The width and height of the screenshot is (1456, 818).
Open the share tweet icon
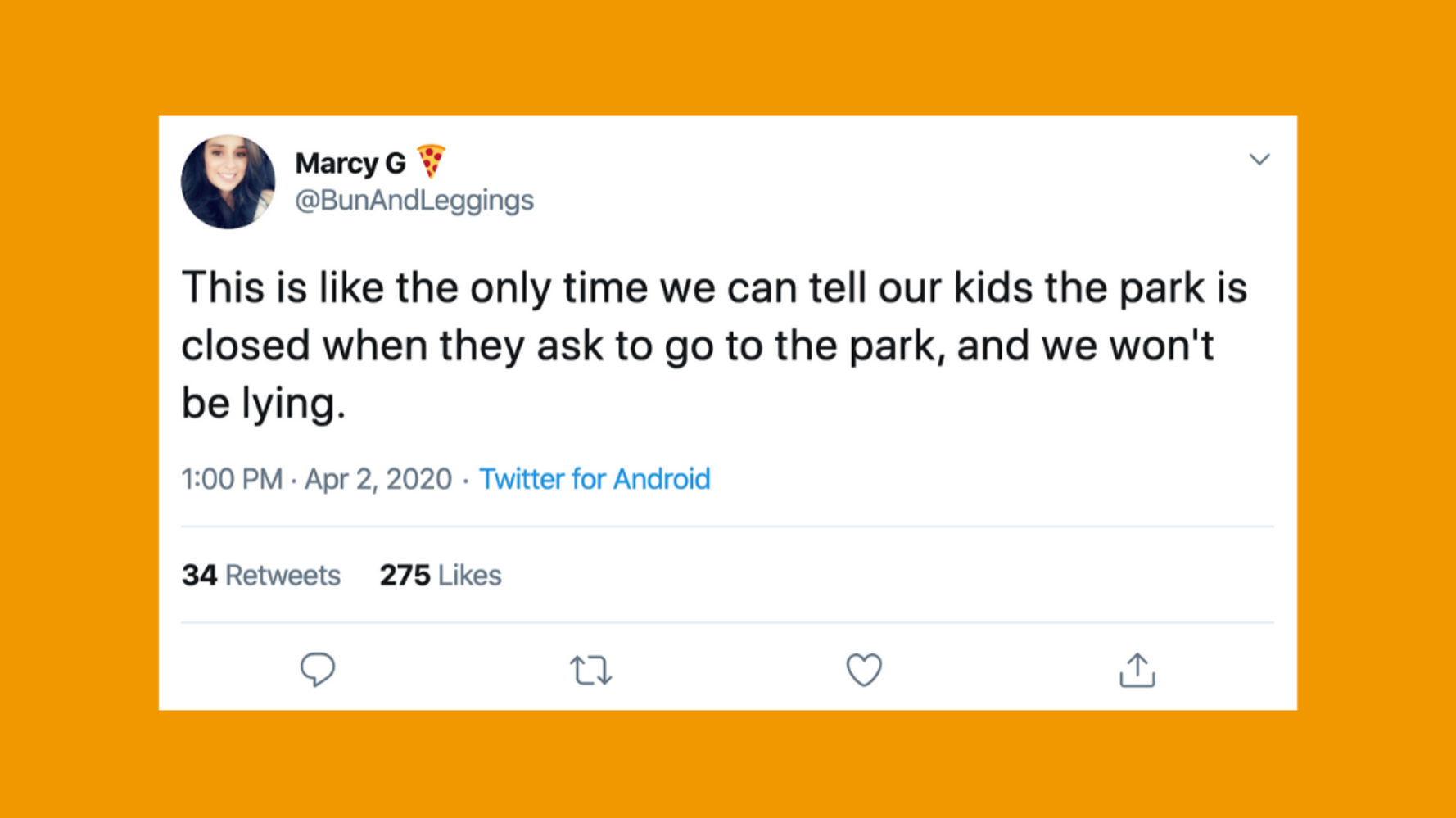[x=1137, y=670]
